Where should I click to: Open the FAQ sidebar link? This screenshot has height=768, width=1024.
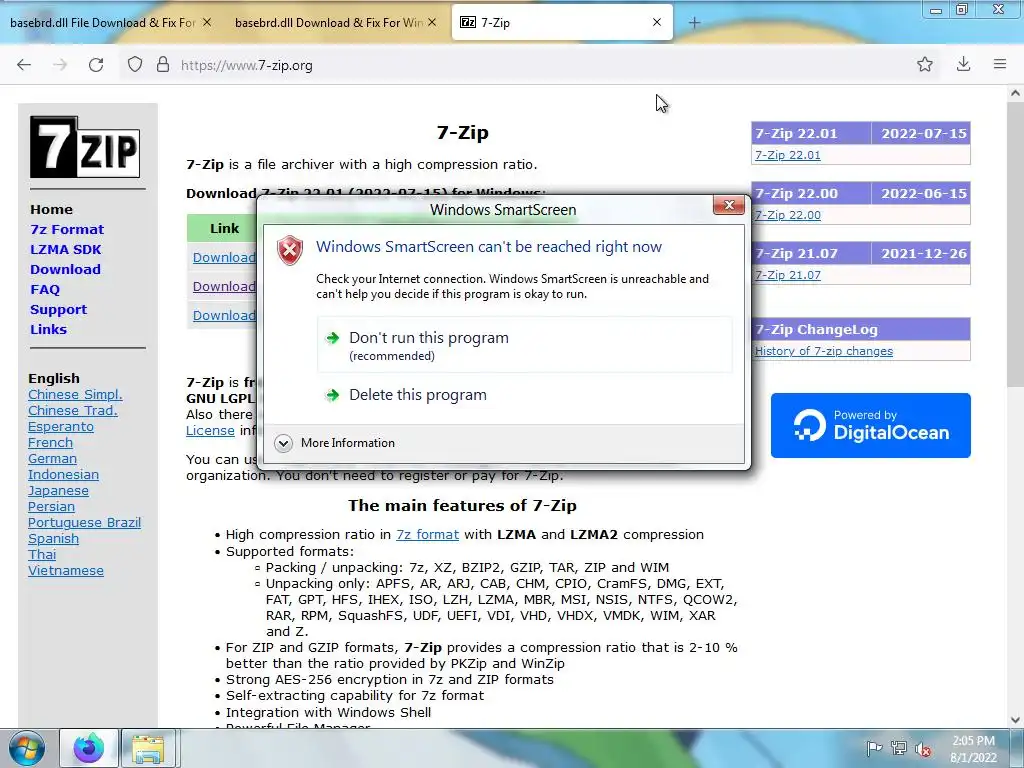pos(45,289)
